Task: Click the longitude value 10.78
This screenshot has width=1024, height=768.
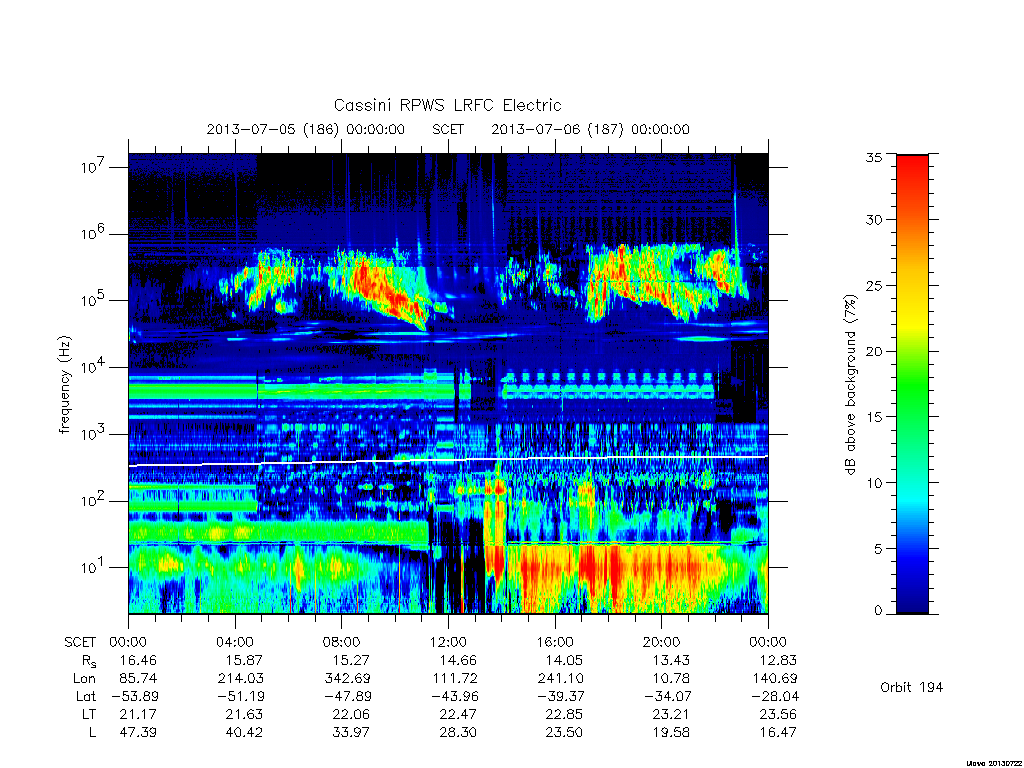Action: point(671,678)
